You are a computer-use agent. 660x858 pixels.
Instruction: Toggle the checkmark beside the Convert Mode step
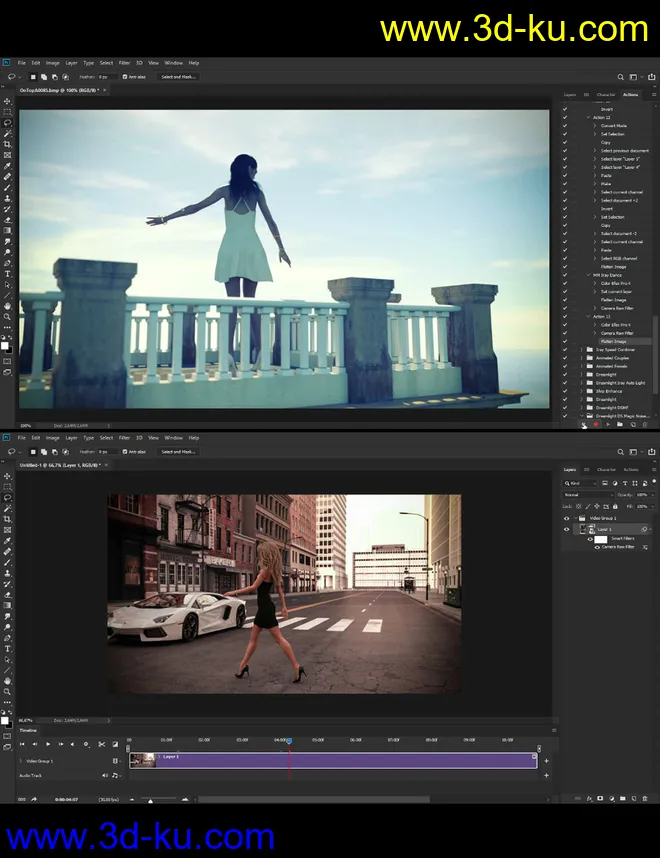coord(565,125)
